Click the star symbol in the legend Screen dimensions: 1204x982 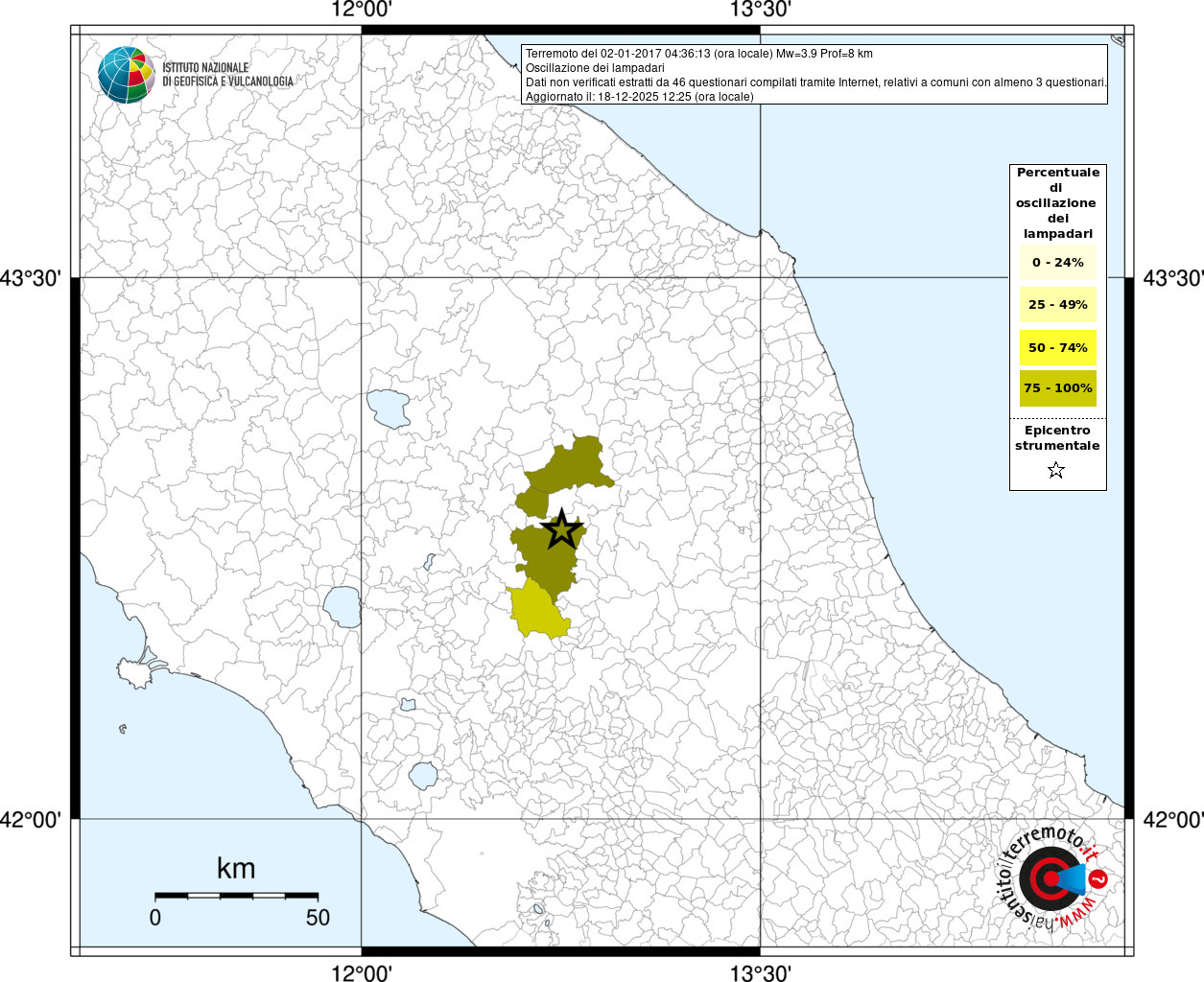(1056, 470)
